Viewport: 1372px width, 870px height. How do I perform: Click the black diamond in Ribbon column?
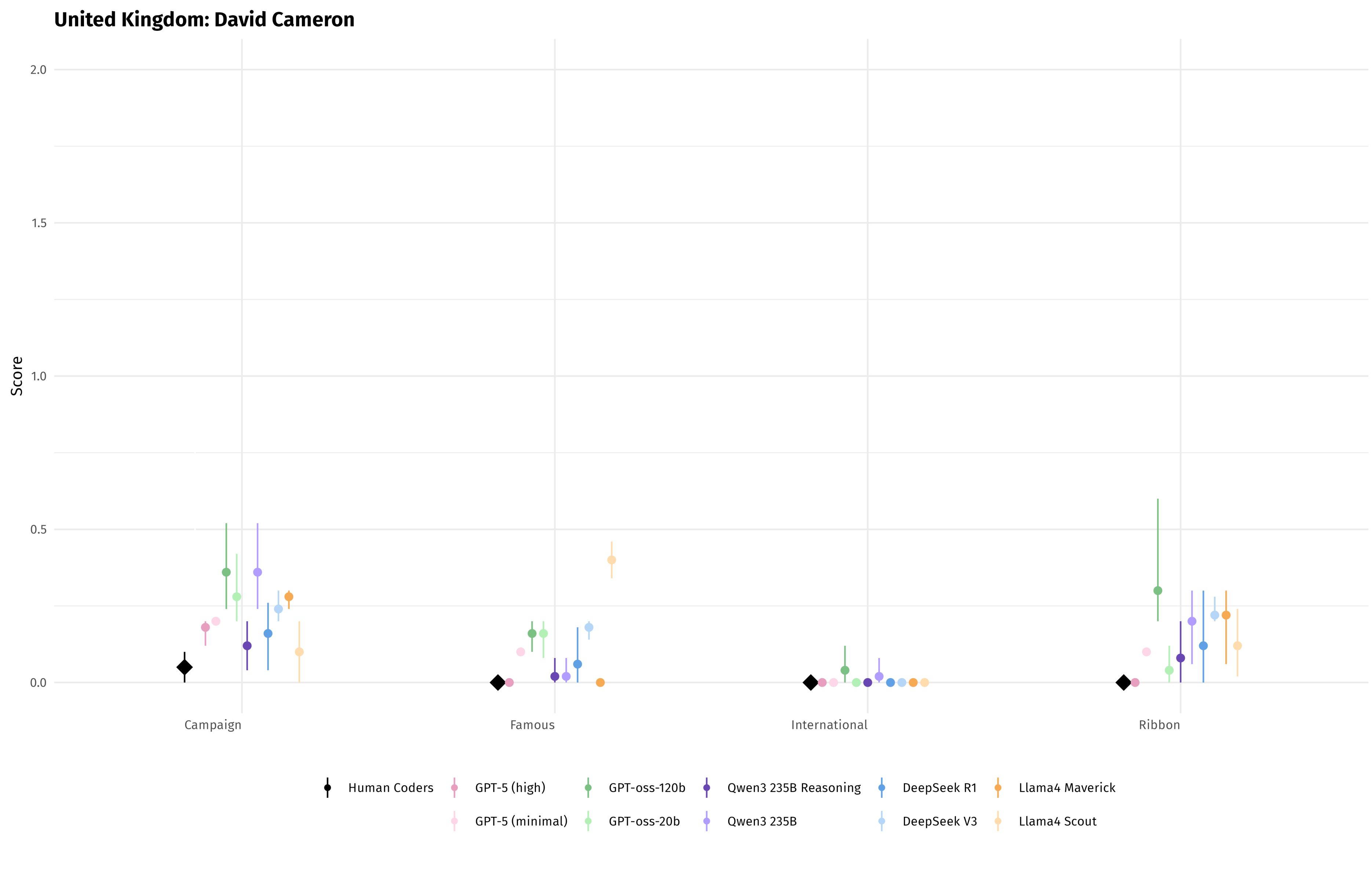point(1123,683)
